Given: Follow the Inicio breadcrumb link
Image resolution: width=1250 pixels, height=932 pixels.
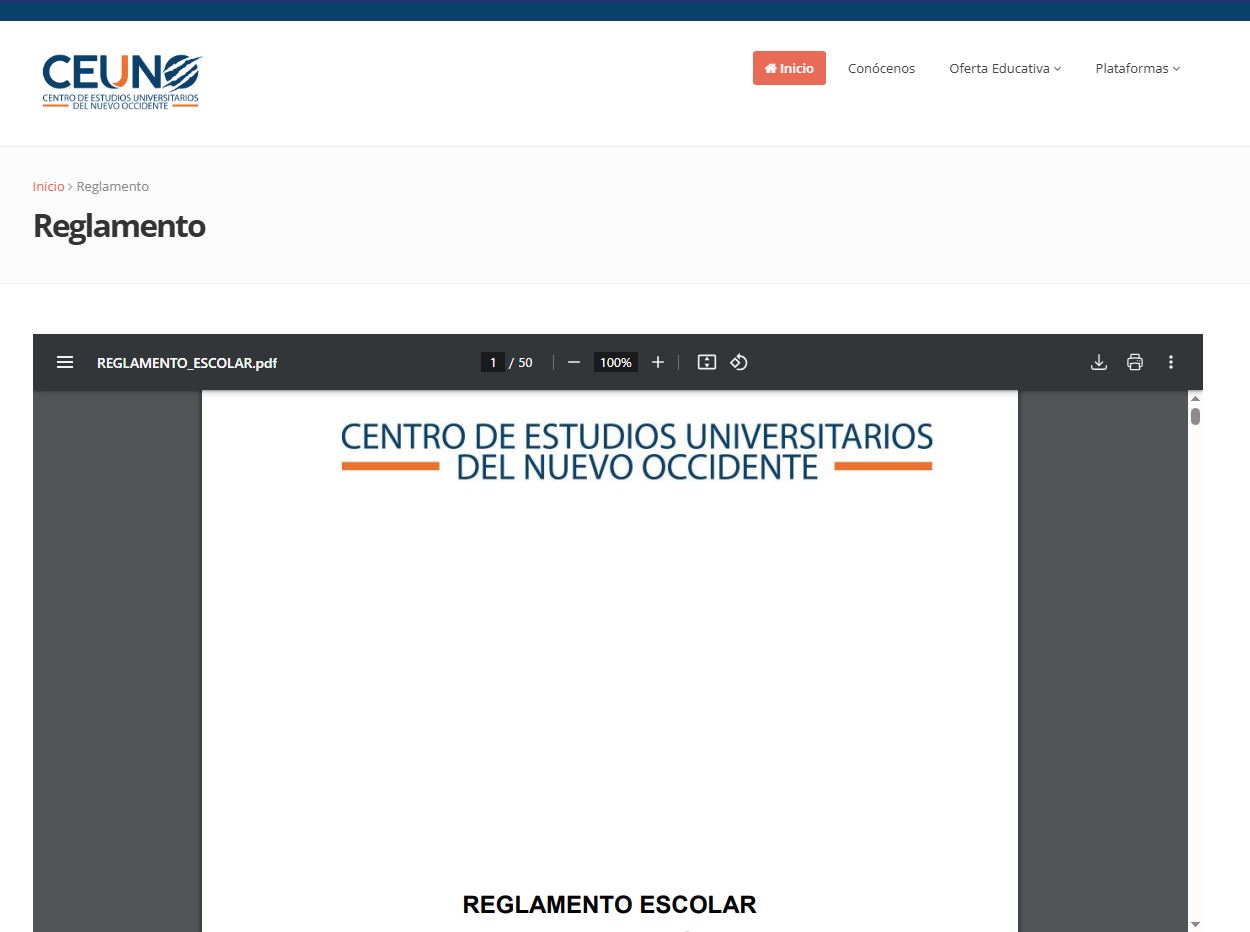Looking at the screenshot, I should [x=48, y=186].
